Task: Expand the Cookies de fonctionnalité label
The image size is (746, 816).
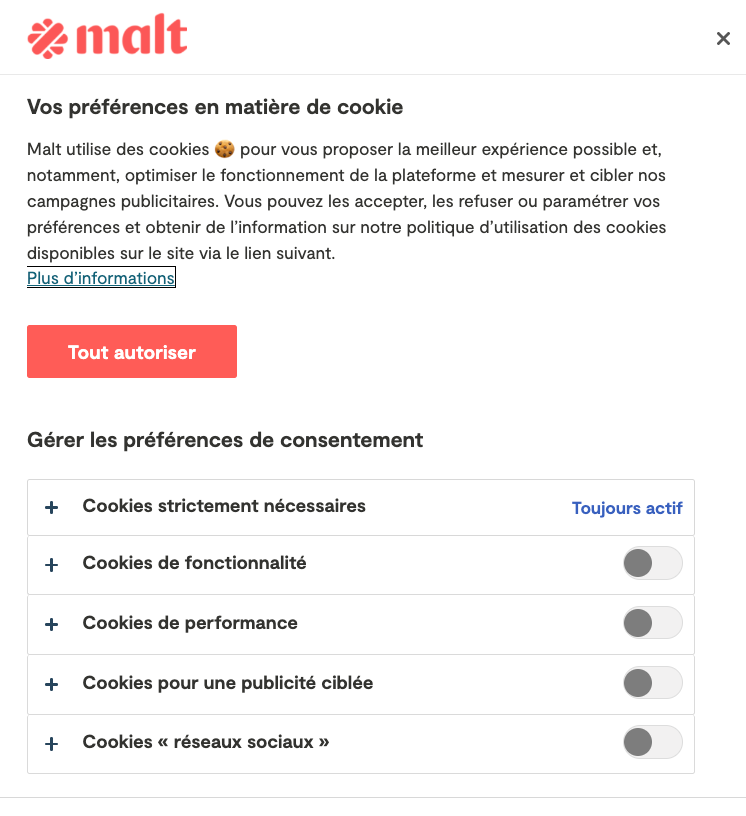Action: 194,563
